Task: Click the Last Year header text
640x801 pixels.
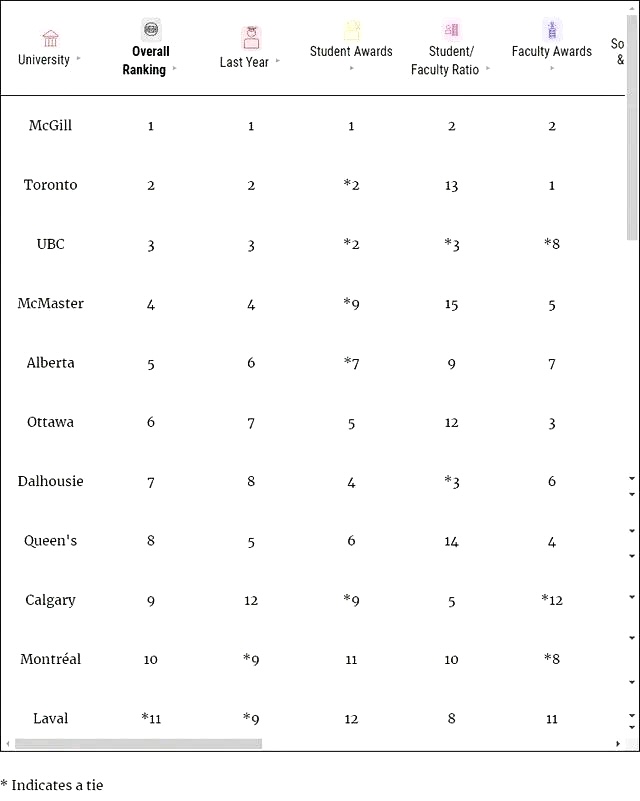Action: click(244, 62)
